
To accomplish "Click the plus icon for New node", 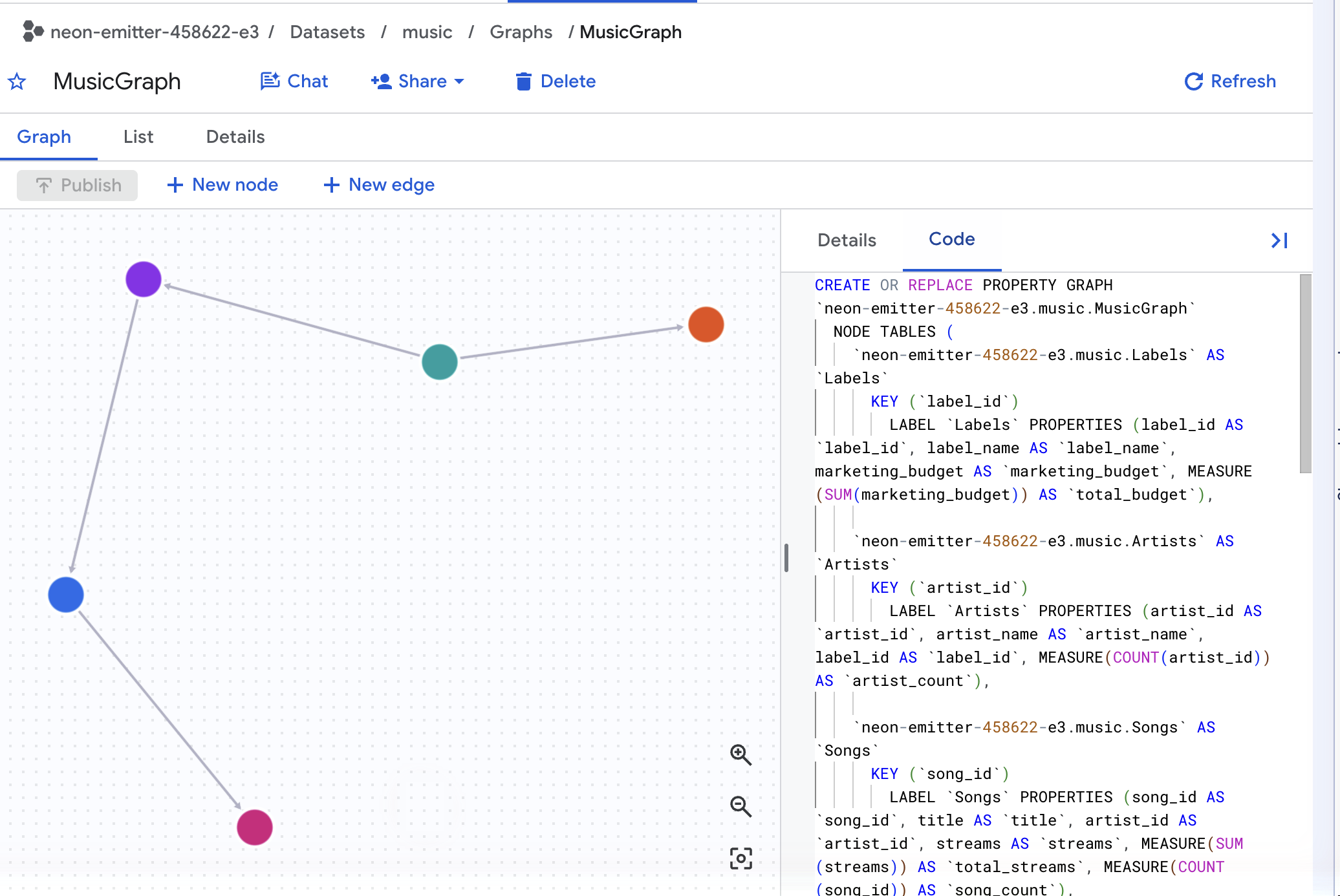I will [175, 186].
